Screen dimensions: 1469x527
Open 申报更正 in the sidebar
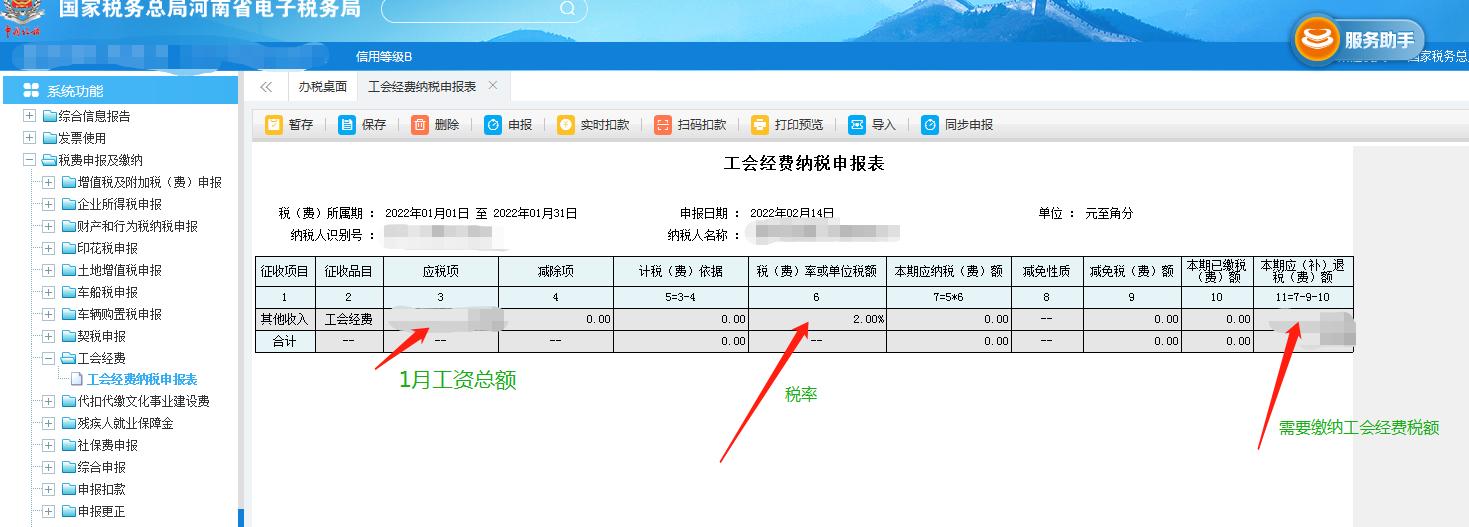[101, 511]
